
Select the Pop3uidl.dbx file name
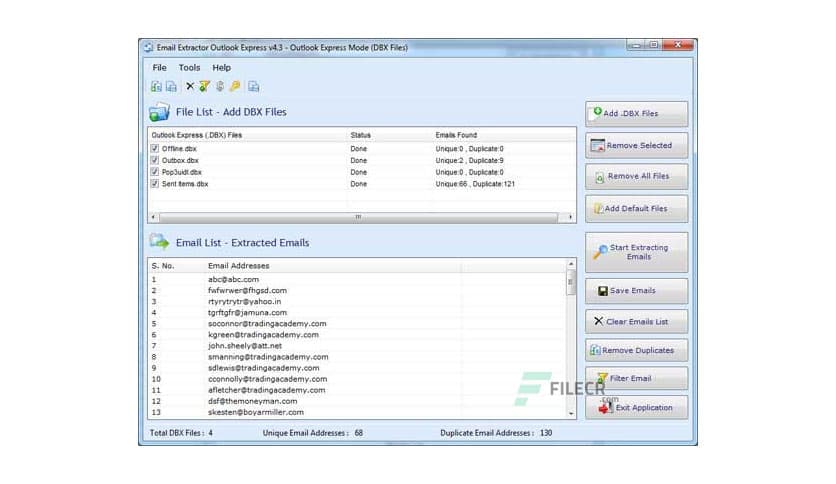click(x=182, y=172)
